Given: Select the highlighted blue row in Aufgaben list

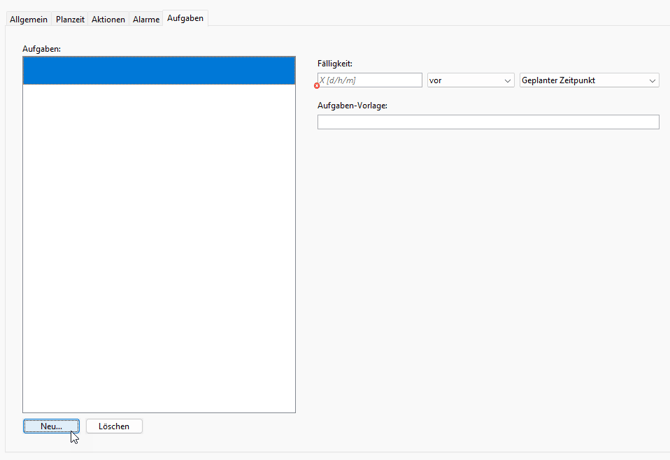Looking at the screenshot, I should tap(159, 71).
